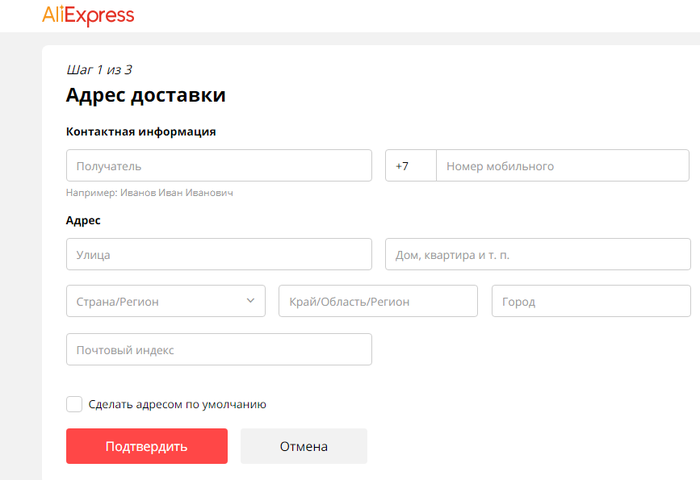700x480 pixels.
Task: Click the chevron arrow in Страна/Регион
Action: pyautogui.click(x=250, y=300)
